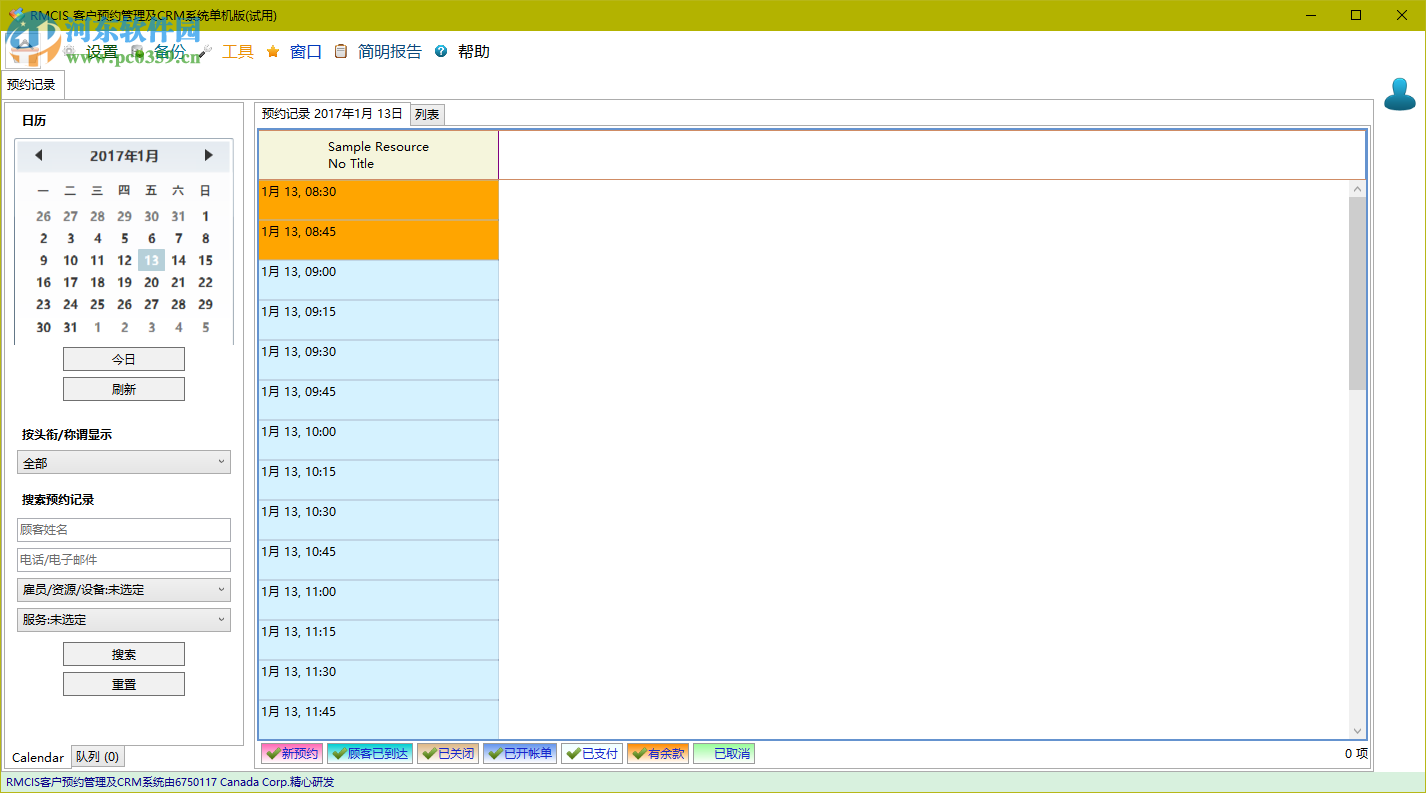Click the 重置 reset button
The image size is (1426, 793).
pos(124,684)
